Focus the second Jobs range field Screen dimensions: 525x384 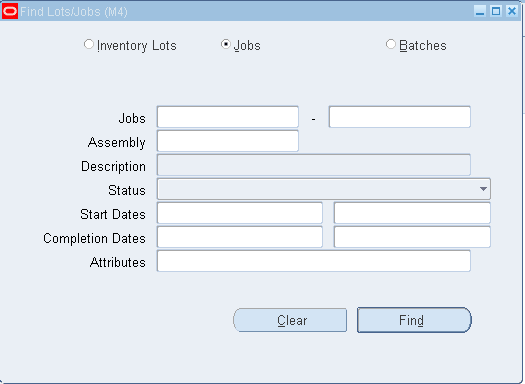click(x=400, y=117)
